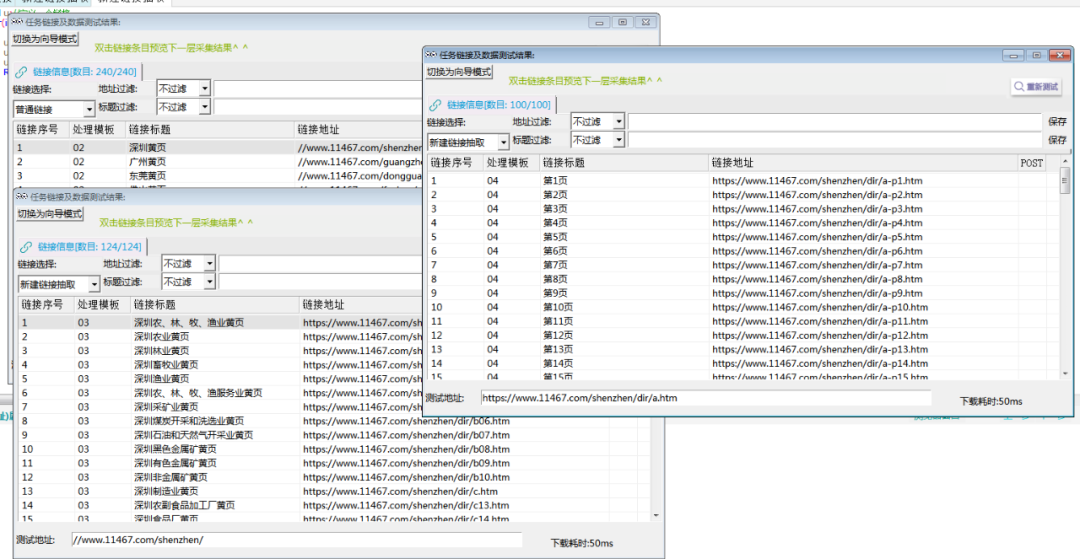The image size is (1080, 559).
Task: Click URL ending dir/b09.htm
Action: tap(406, 463)
